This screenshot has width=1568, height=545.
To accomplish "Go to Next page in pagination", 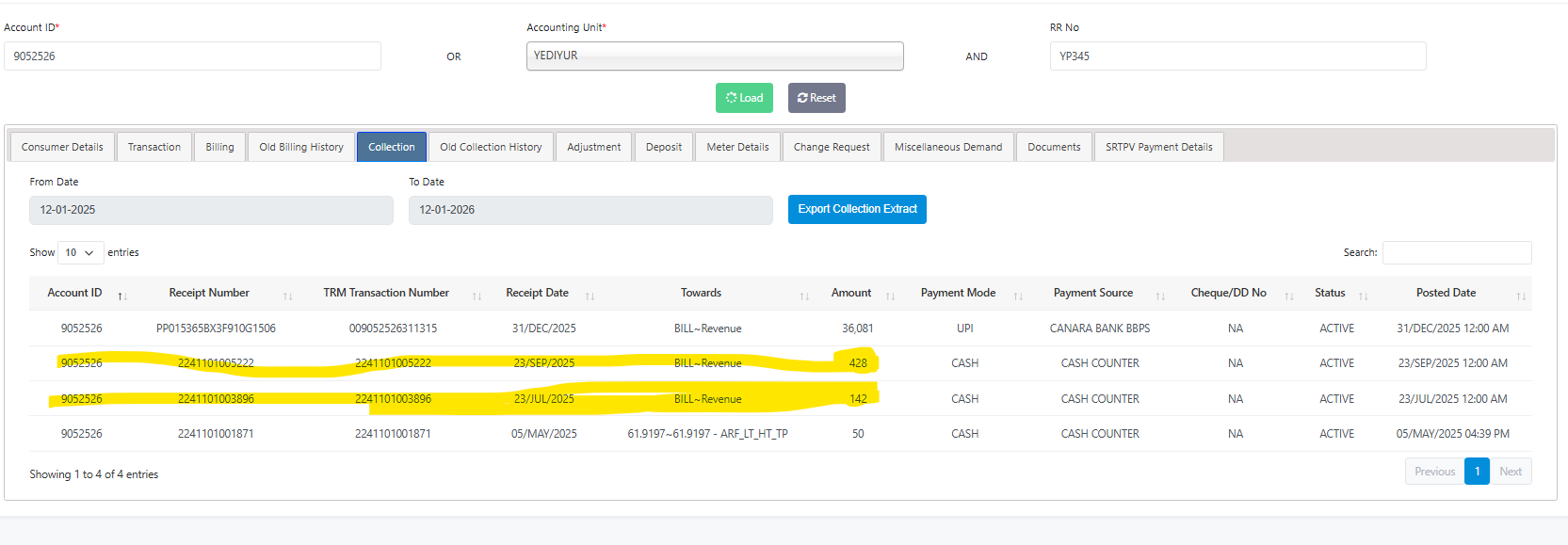I will (x=1510, y=472).
